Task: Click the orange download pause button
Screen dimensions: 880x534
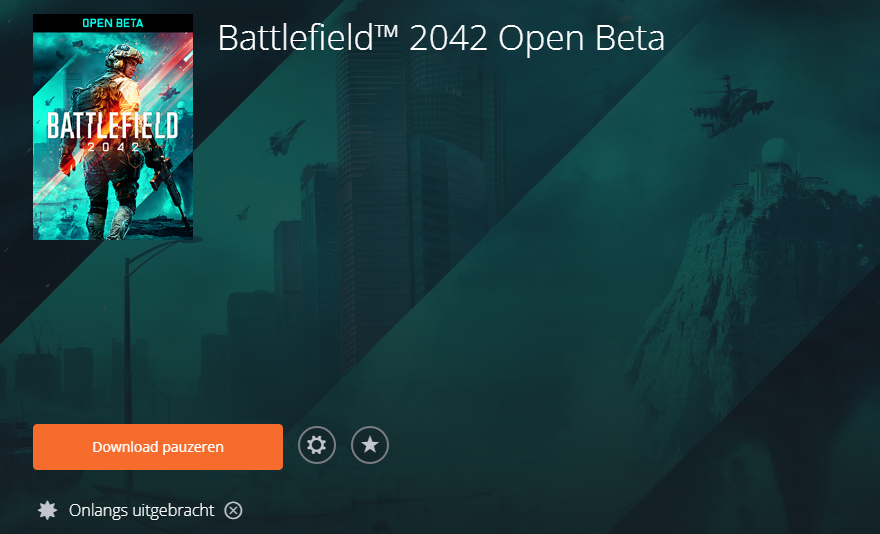Action: pos(158,447)
